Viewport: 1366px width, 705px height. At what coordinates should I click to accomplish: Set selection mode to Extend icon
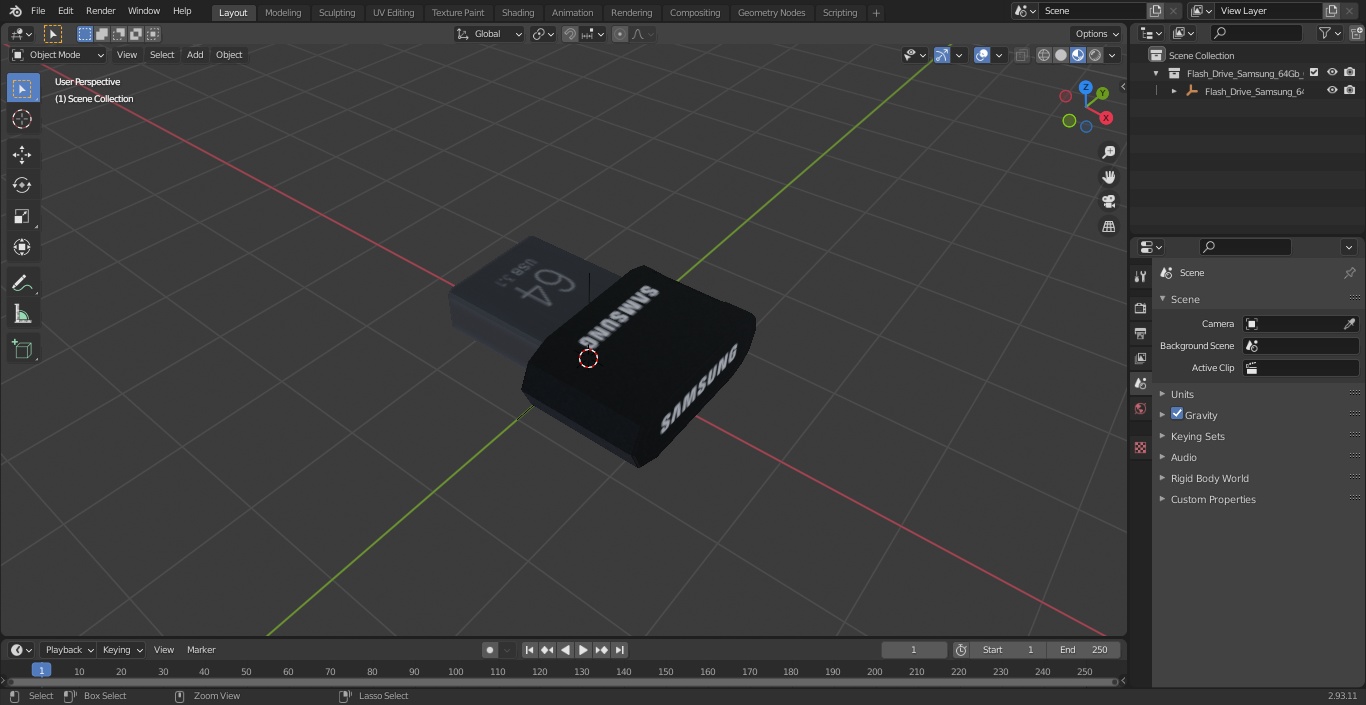tap(102, 34)
